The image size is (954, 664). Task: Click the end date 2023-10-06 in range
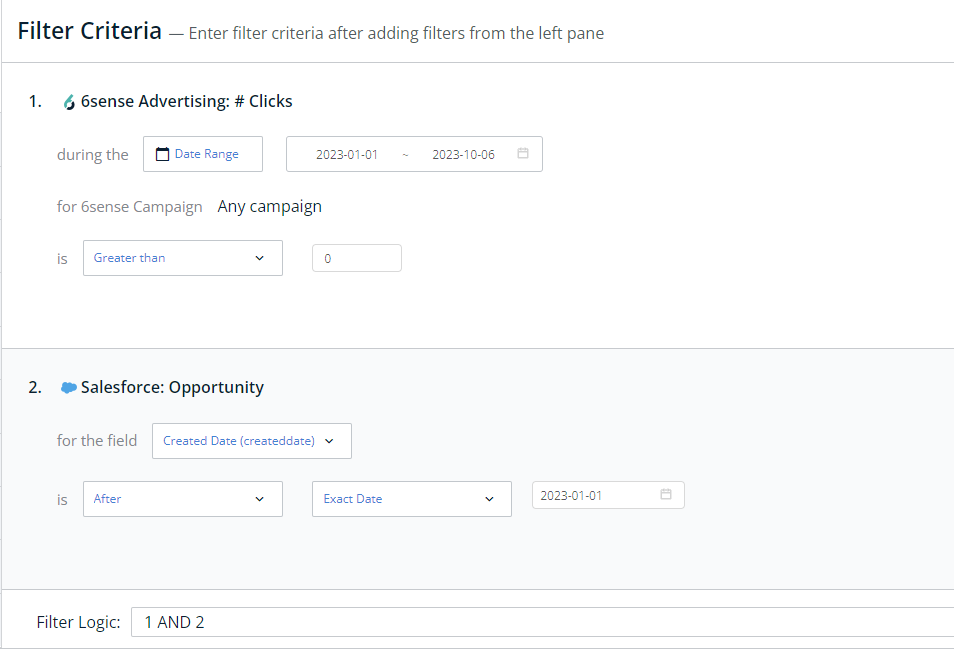[x=464, y=155]
